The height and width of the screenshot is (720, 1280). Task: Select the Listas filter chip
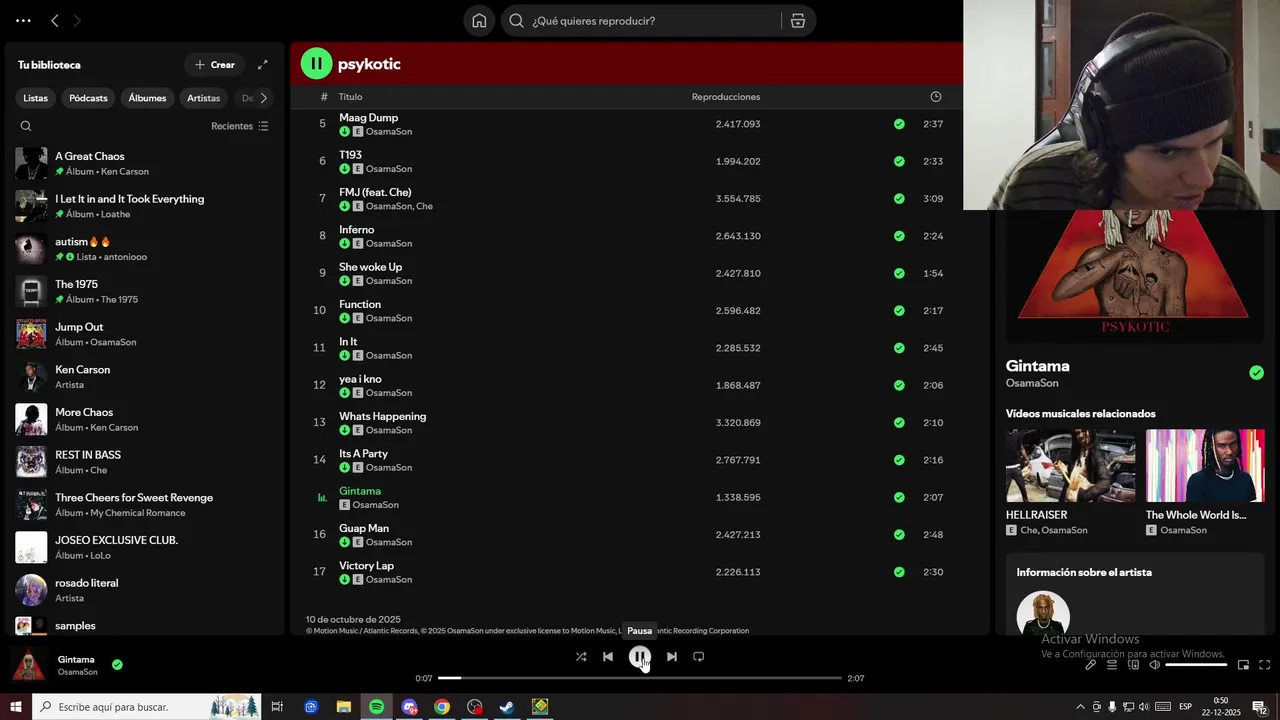36,98
